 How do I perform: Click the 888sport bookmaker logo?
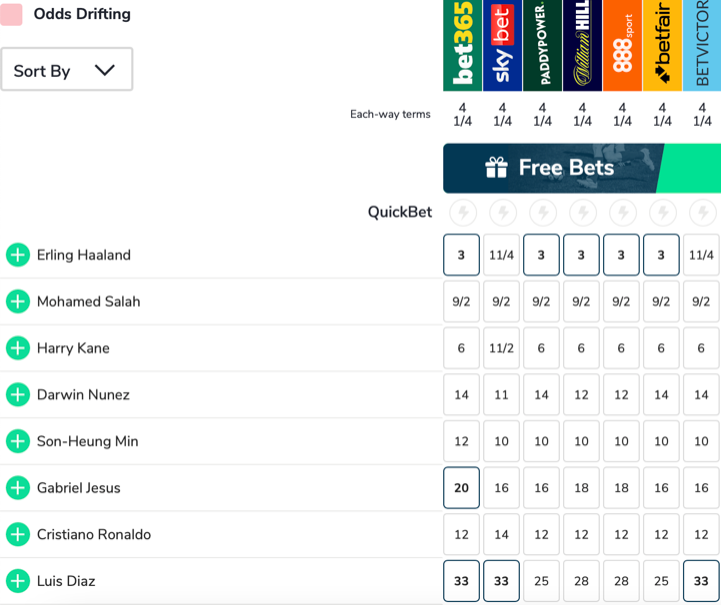(622, 46)
